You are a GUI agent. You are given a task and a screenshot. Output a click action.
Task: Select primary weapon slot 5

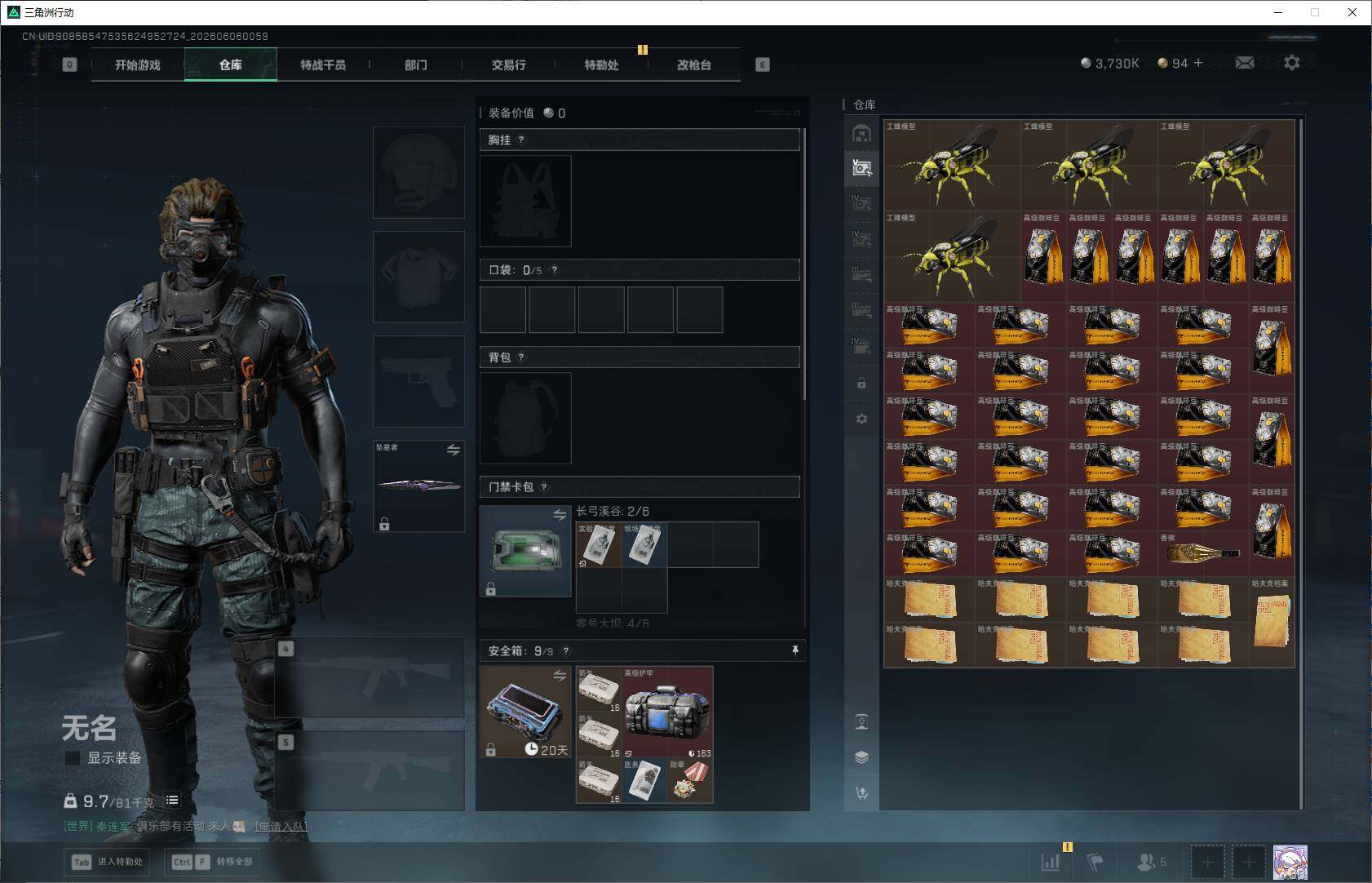point(370,770)
